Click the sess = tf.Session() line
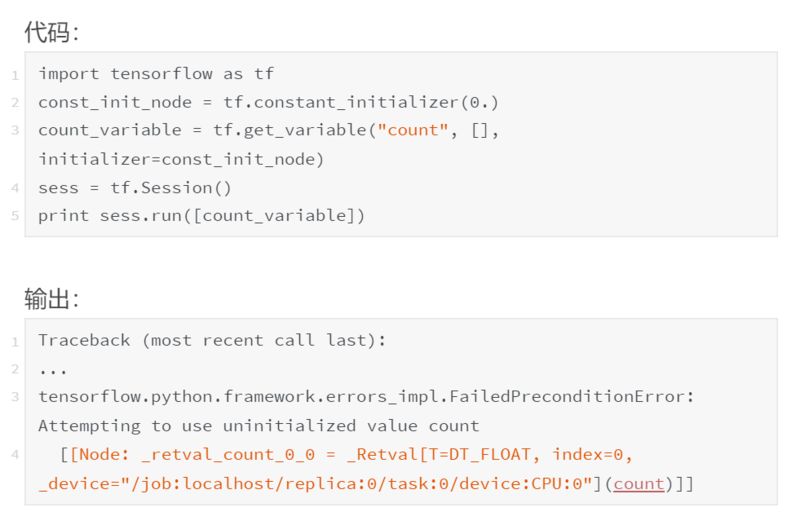Viewport: 800px width, 525px height. tap(135, 188)
